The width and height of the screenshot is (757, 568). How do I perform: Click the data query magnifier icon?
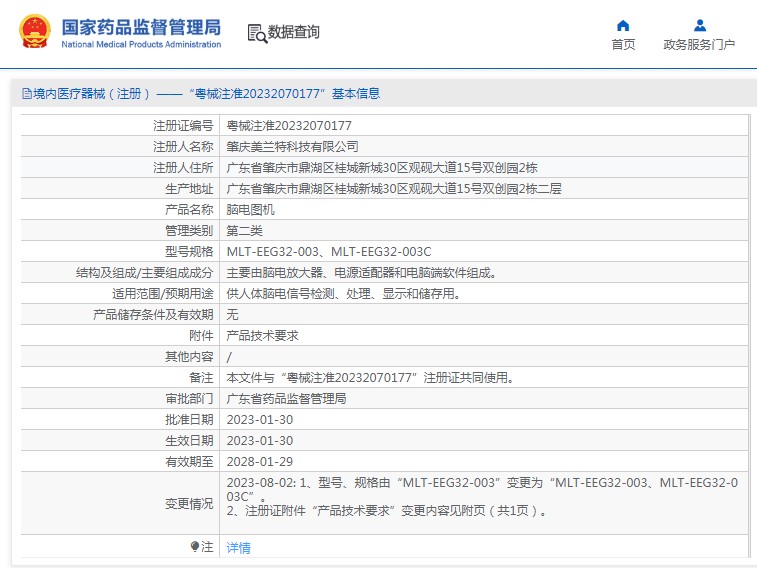point(257,34)
